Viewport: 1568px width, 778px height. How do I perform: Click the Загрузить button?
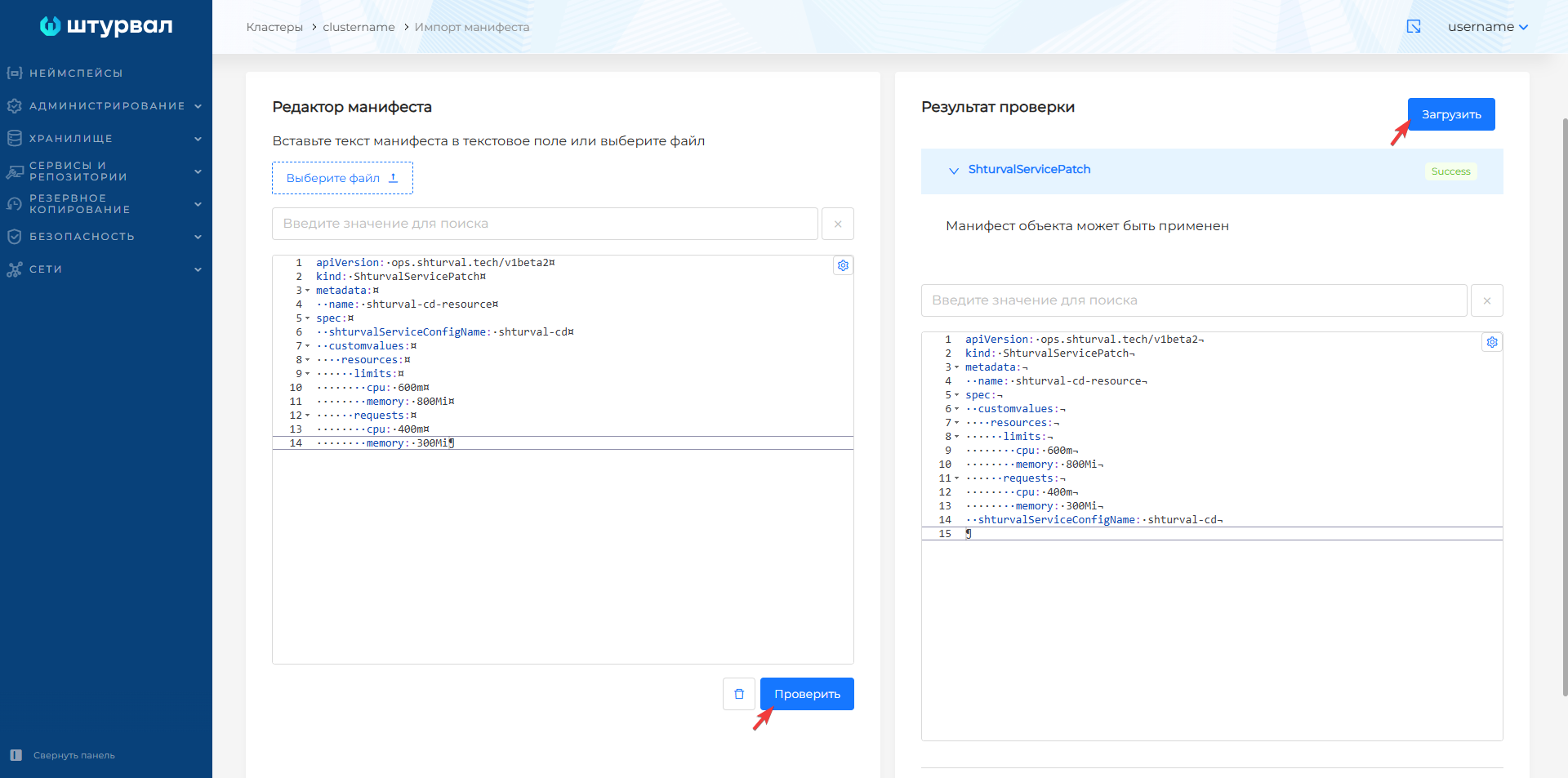coord(1451,114)
